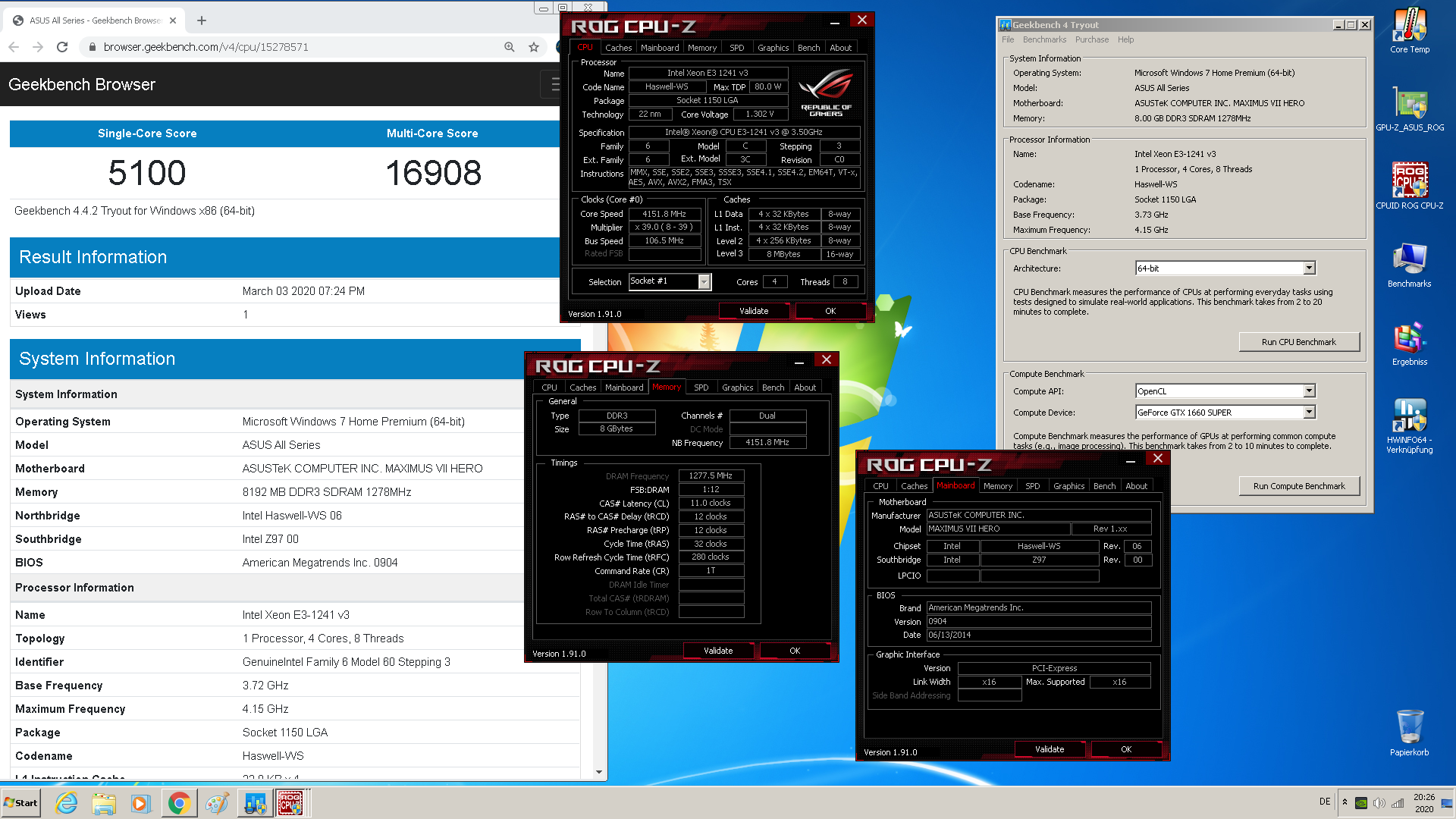The height and width of the screenshot is (819, 1456).
Task: Open Ergebniss desktop icon
Action: pos(1409,343)
